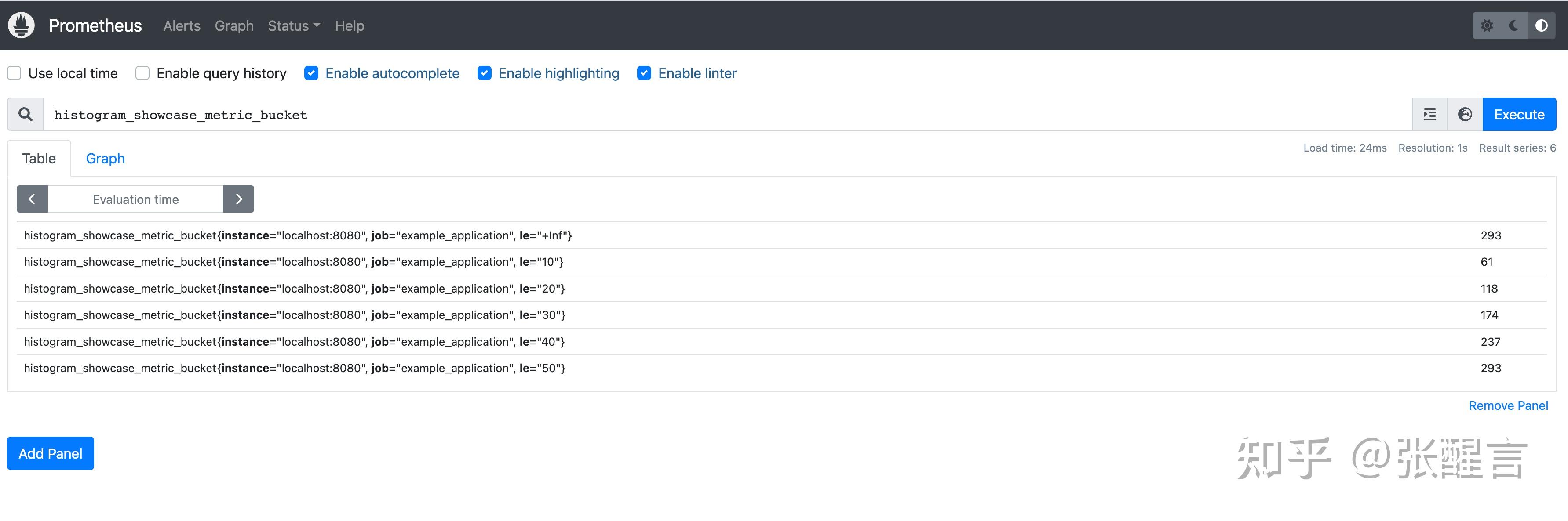Click the Prometheus logo
This screenshot has height=521, width=1568.
21,25
